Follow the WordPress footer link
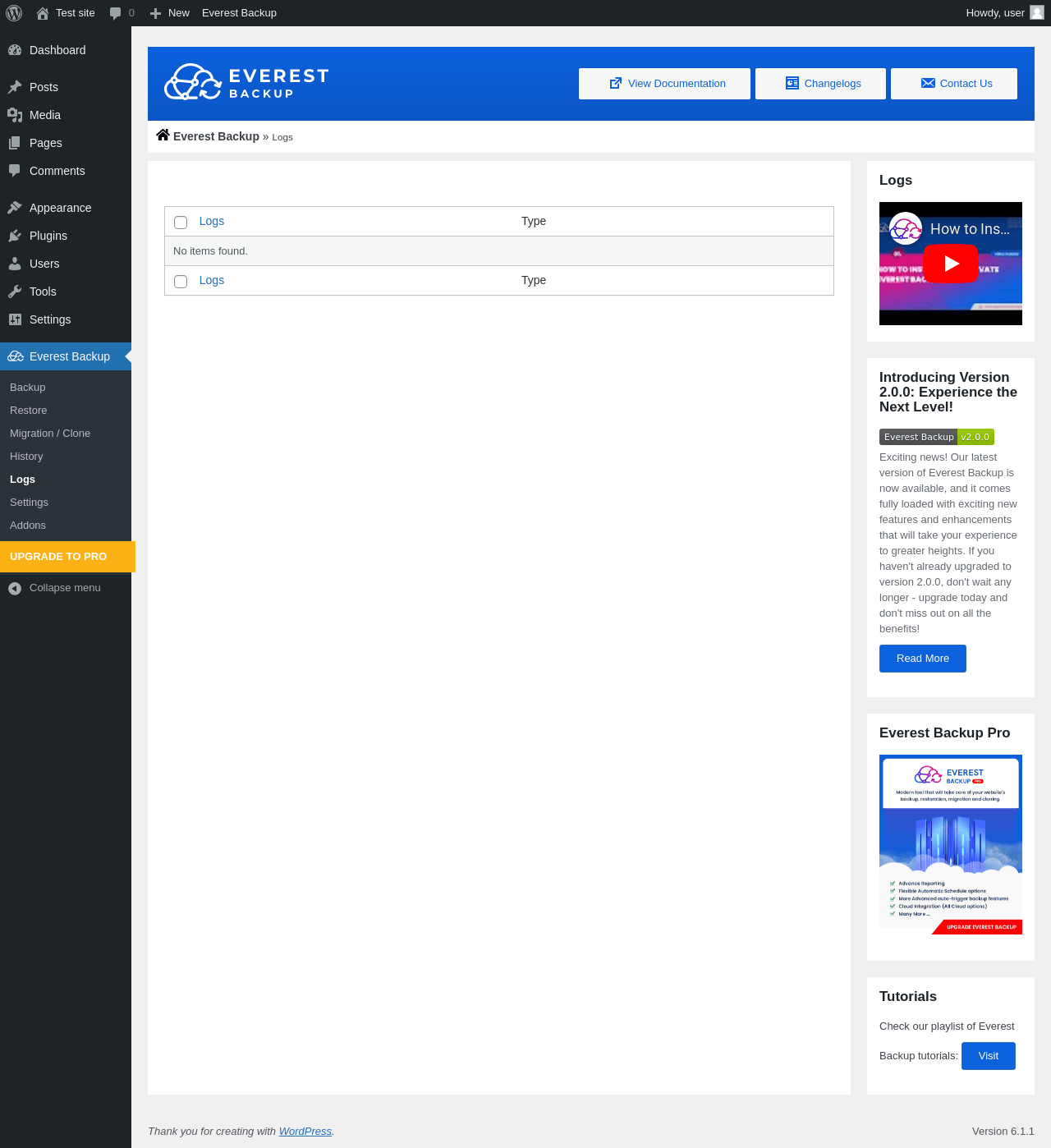The height and width of the screenshot is (1148, 1051). (x=305, y=1132)
